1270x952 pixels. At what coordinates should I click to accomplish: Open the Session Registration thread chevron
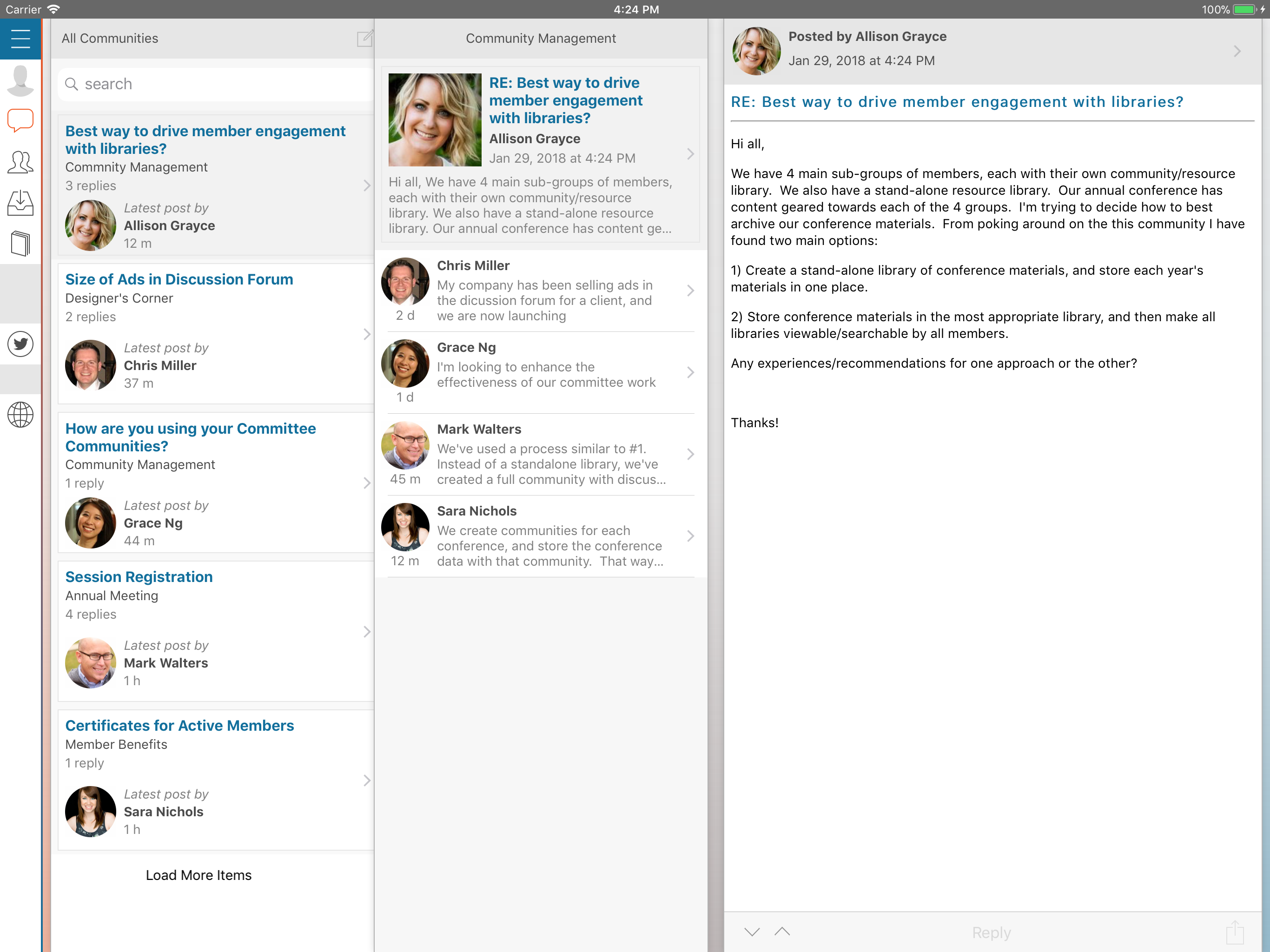(367, 632)
